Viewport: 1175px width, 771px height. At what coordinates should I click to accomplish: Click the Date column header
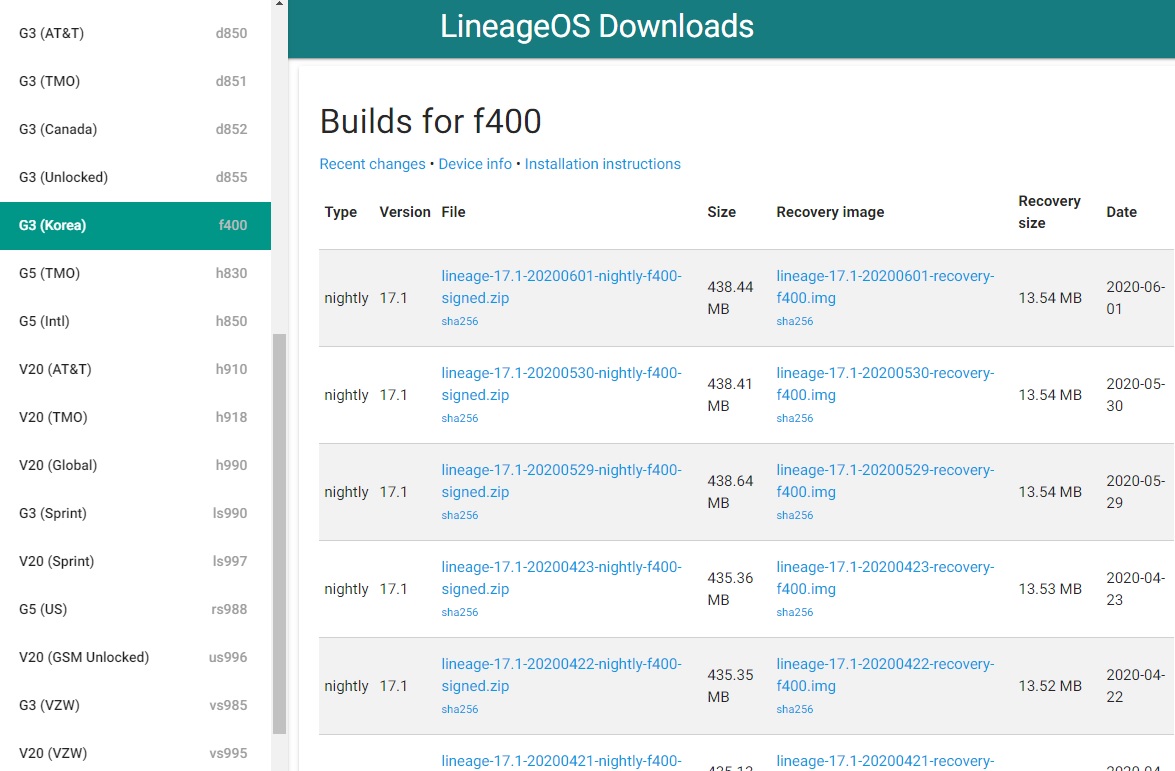pyautogui.click(x=1121, y=212)
